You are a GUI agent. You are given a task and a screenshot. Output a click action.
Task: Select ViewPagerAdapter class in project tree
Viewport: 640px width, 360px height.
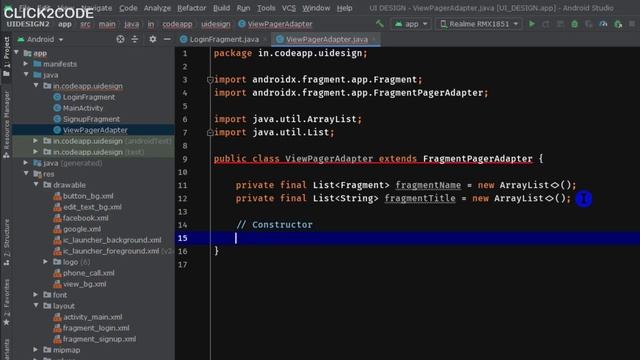click(90, 130)
